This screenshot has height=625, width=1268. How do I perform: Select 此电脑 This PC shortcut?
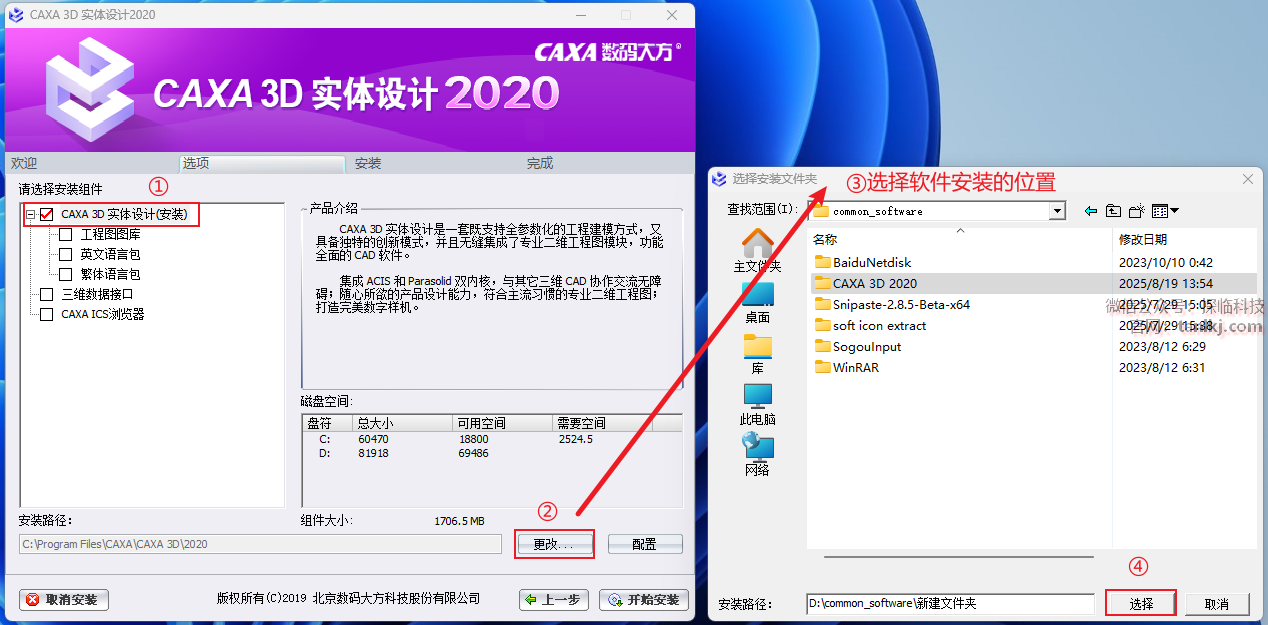click(757, 404)
